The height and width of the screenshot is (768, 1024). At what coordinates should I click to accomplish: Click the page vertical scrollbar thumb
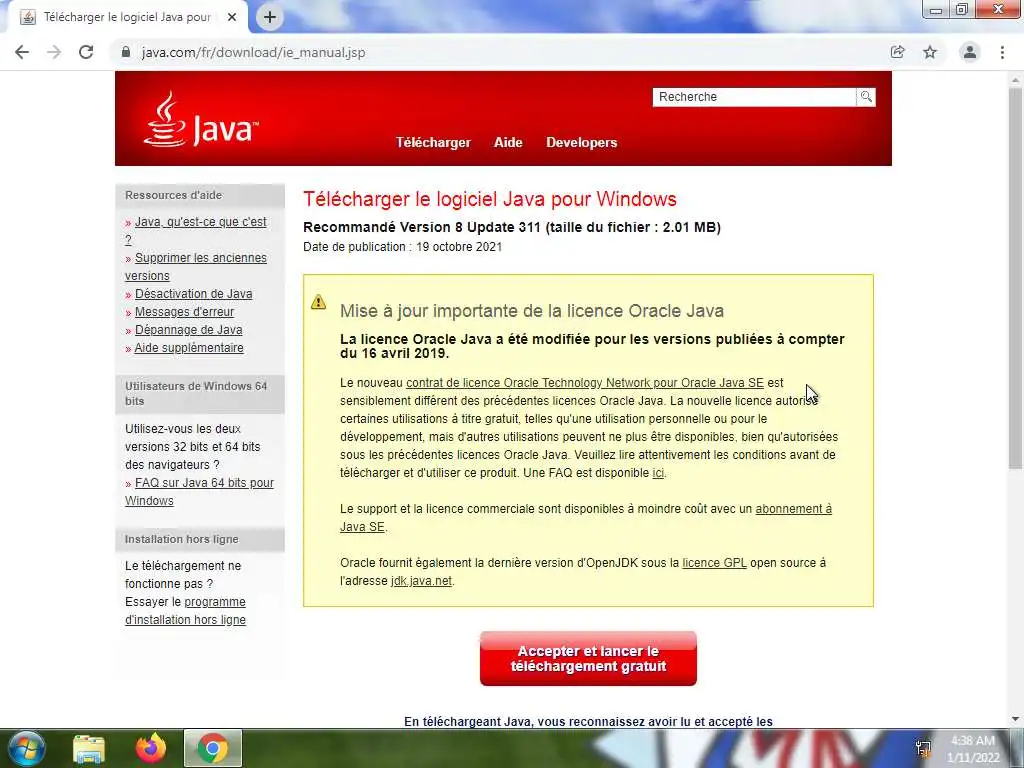tap(1015, 278)
